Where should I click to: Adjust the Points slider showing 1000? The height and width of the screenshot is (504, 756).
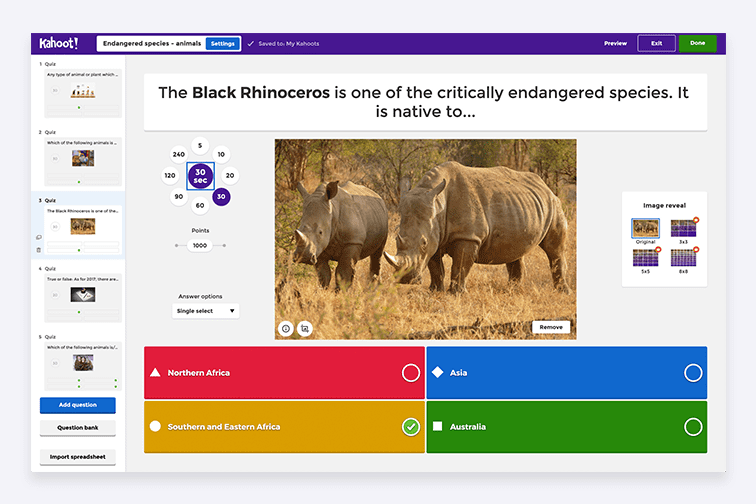200,245
